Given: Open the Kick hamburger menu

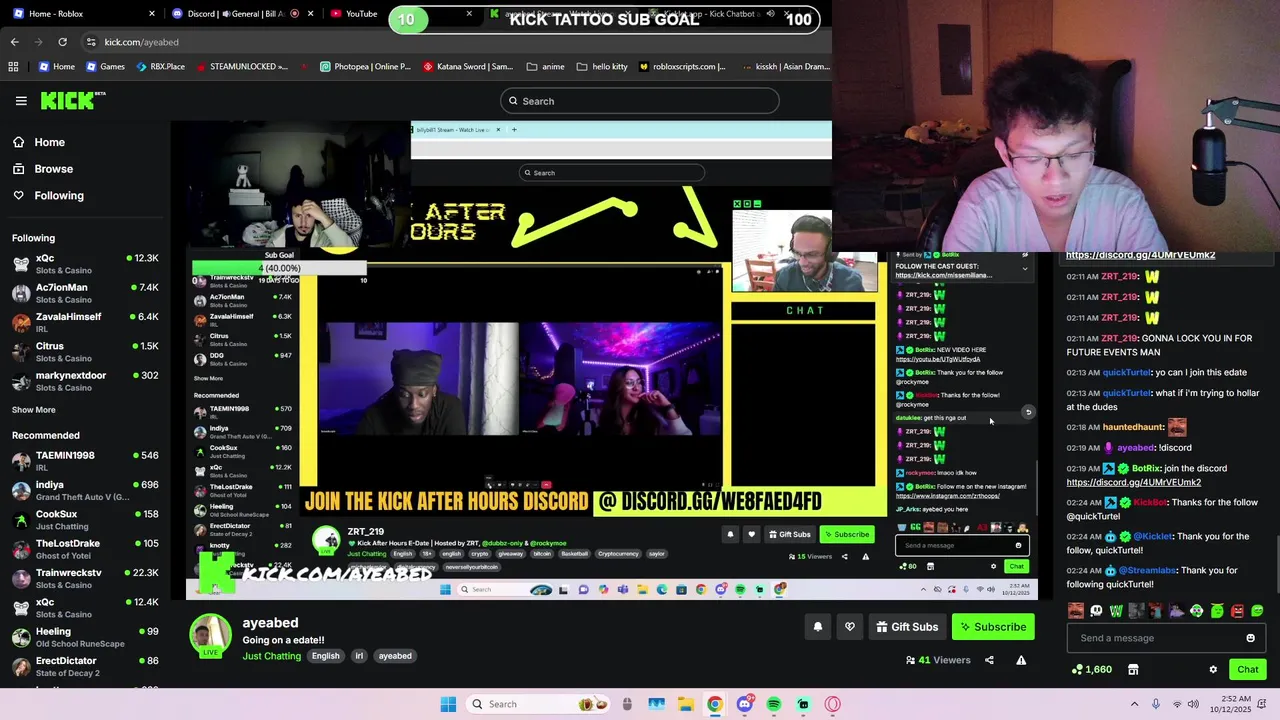Looking at the screenshot, I should click(21, 101).
